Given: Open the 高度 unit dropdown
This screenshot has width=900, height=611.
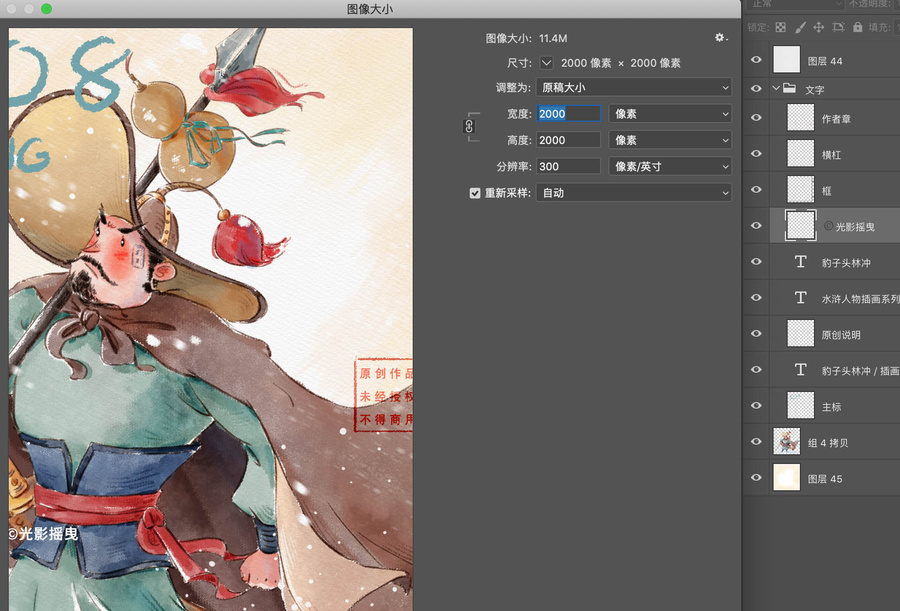Looking at the screenshot, I should (x=670, y=140).
